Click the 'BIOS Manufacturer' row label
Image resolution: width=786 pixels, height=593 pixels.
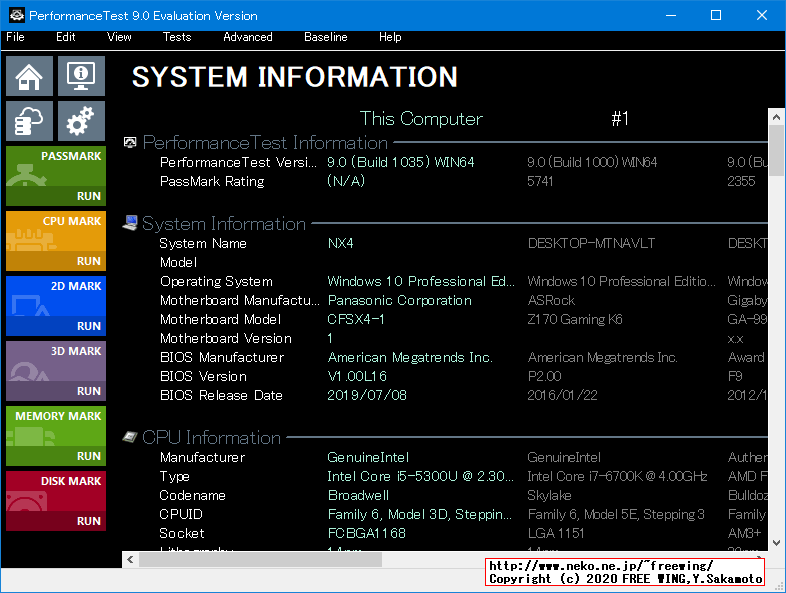click(x=222, y=357)
